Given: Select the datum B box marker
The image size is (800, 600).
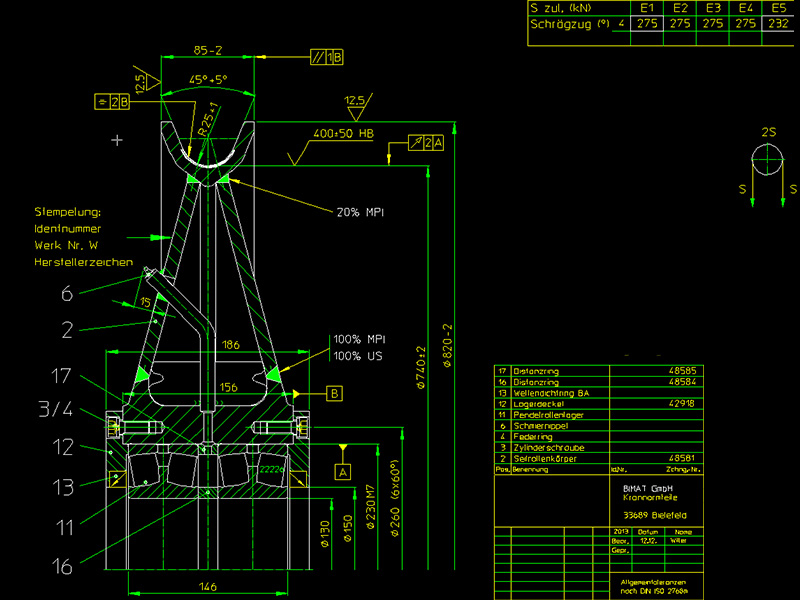Looking at the screenshot, I should click(x=334, y=393).
